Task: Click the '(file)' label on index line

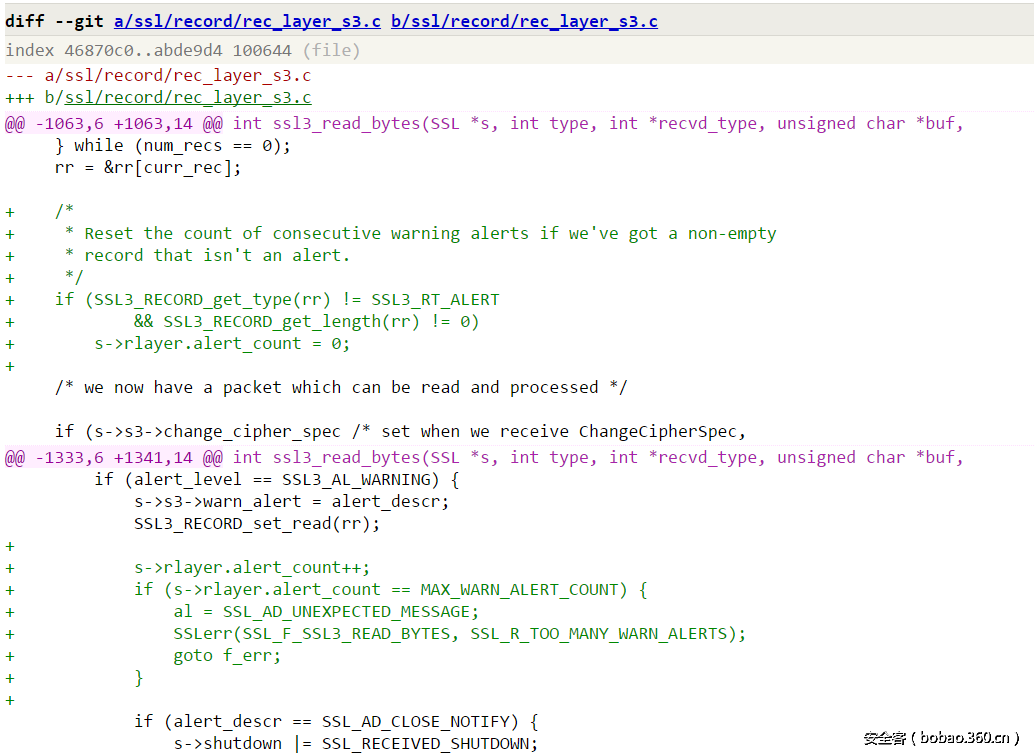Action: tap(331, 50)
